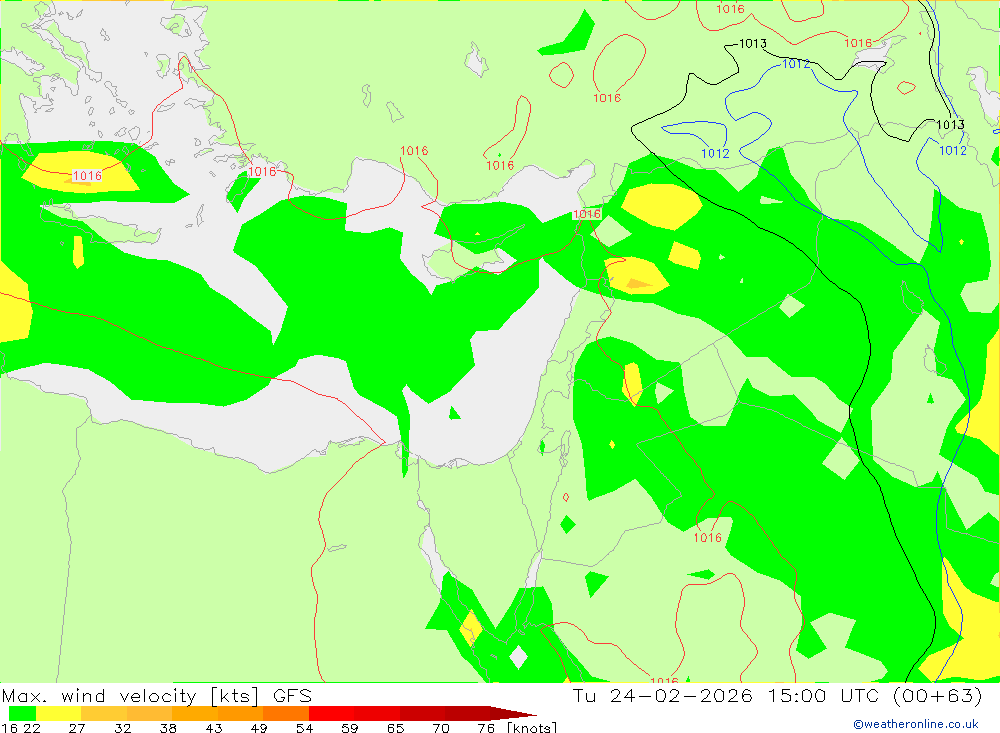The height and width of the screenshot is (733, 1000).
Task: Select the legend swatch between 32 and 38
Action: pyautogui.click(x=149, y=713)
